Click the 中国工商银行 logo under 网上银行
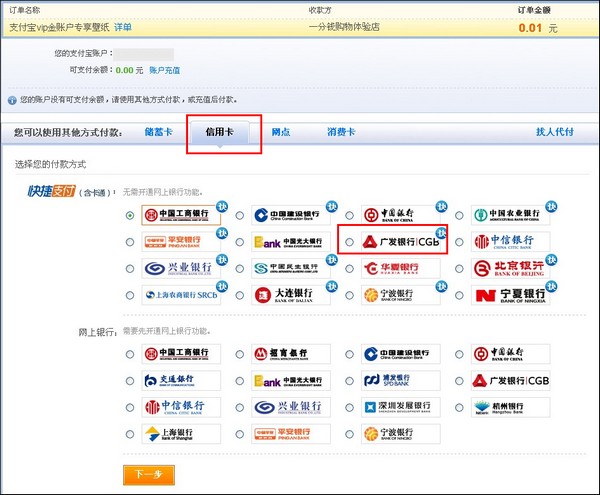 (x=181, y=354)
